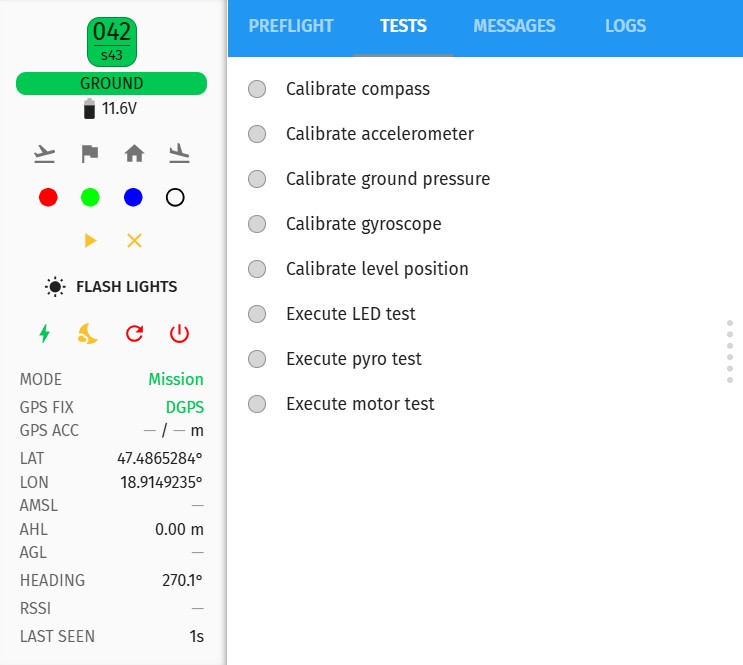
Task: Select the Calibrate accelerometer radio indicator
Action: [x=257, y=134]
